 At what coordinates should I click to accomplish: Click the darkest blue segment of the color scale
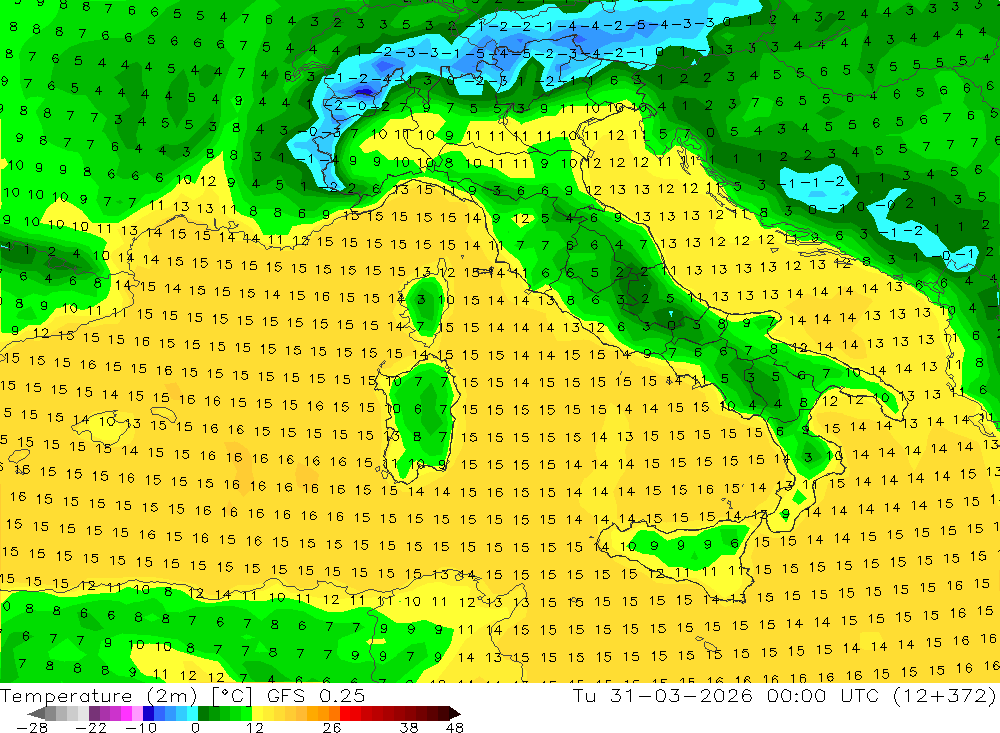pyautogui.click(x=148, y=714)
